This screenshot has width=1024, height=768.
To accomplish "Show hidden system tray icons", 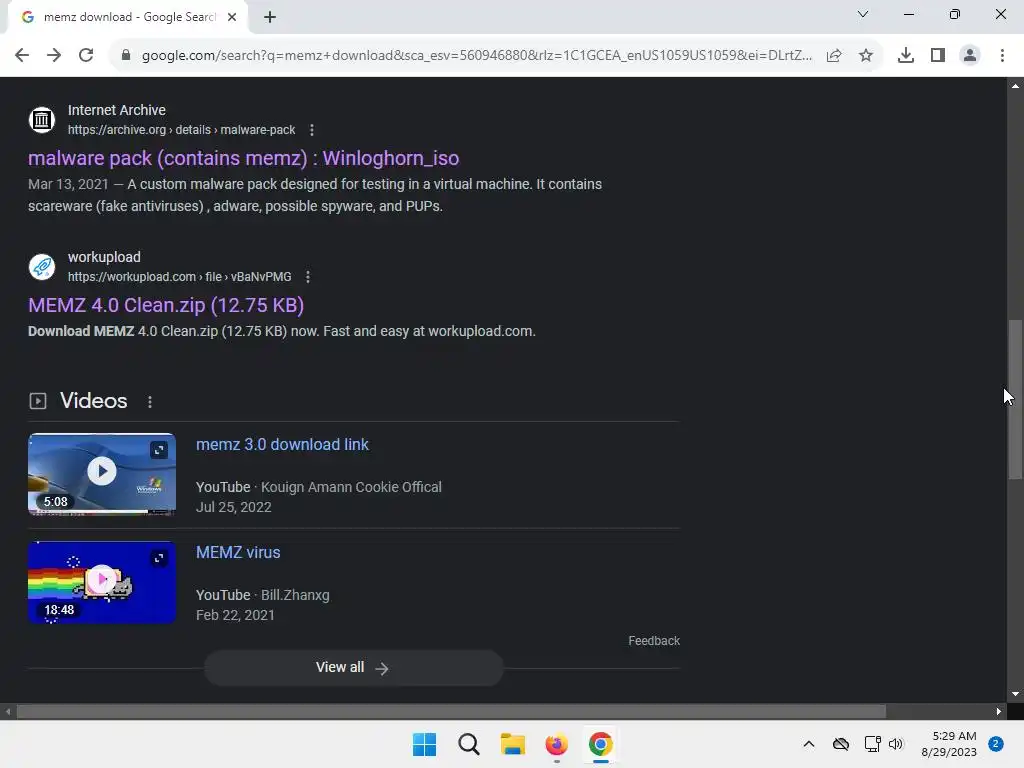I will coord(808,744).
